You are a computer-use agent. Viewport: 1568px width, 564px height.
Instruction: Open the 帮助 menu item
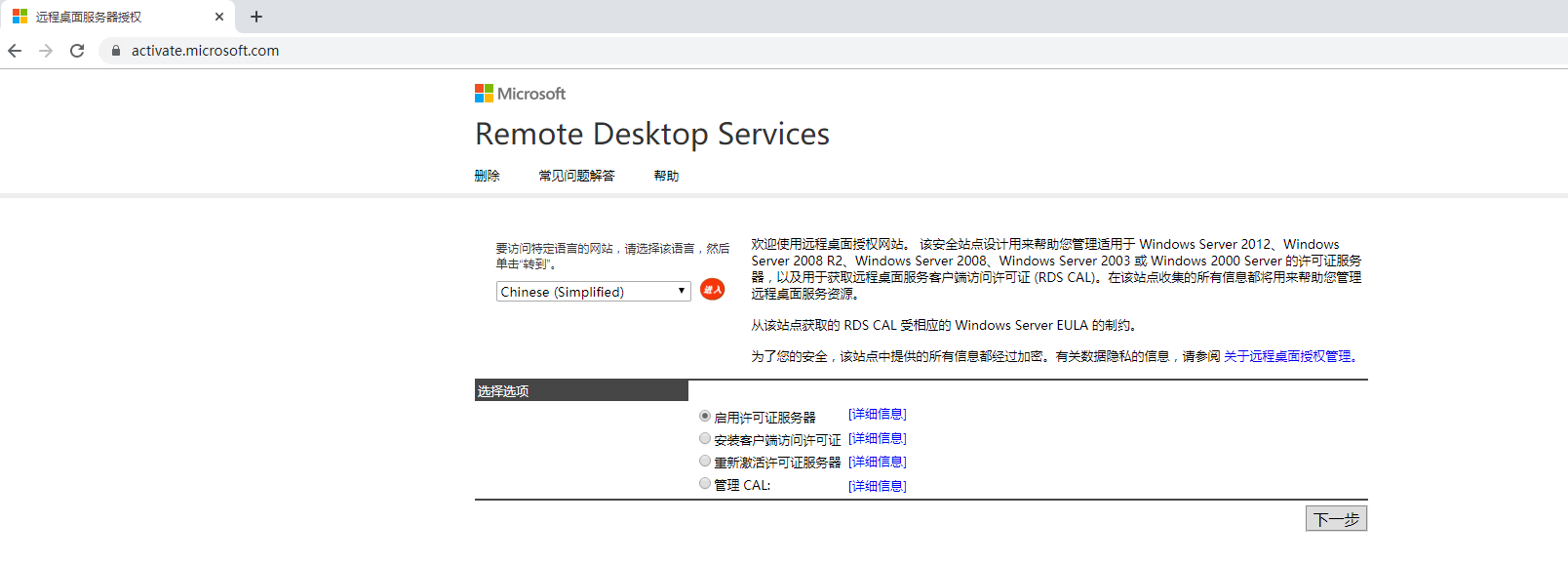coord(666,176)
